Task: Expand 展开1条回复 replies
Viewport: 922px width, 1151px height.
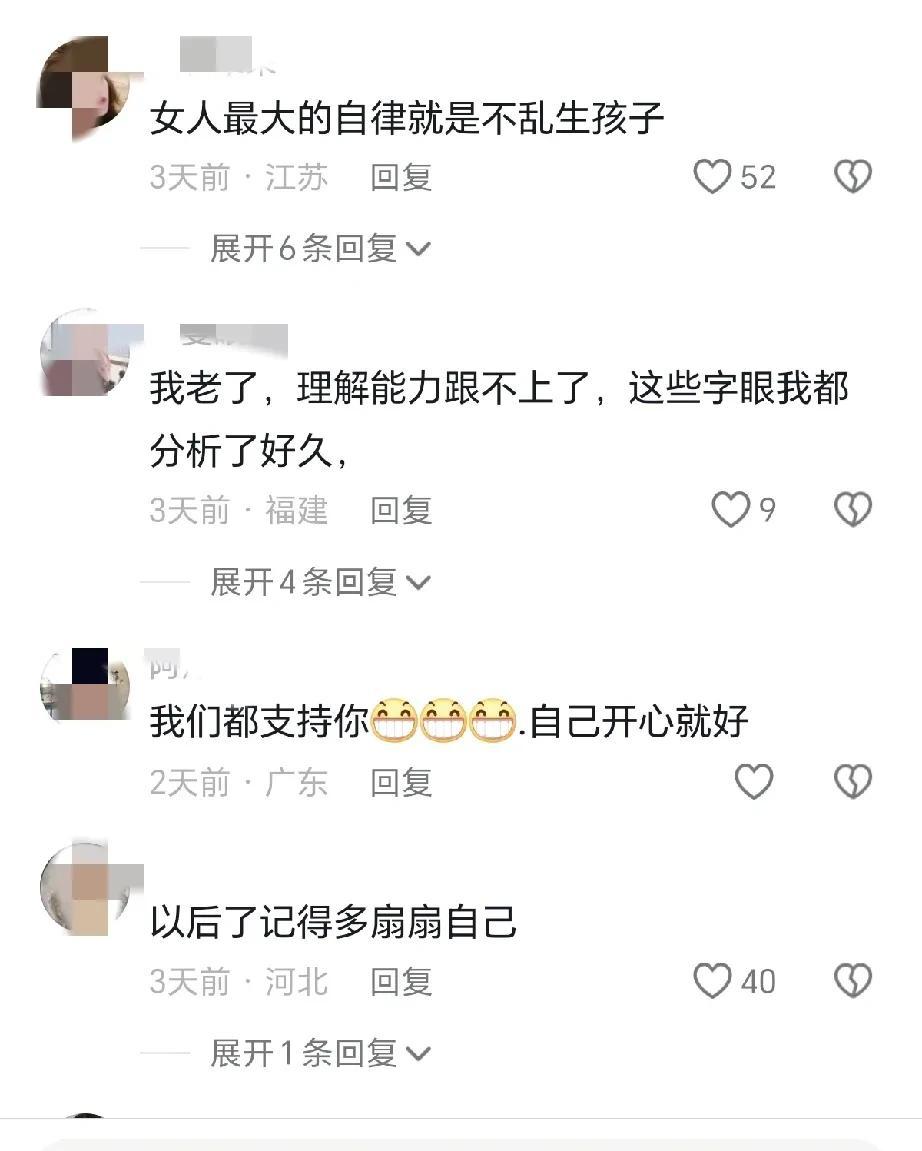Action: pyautogui.click(x=320, y=1053)
